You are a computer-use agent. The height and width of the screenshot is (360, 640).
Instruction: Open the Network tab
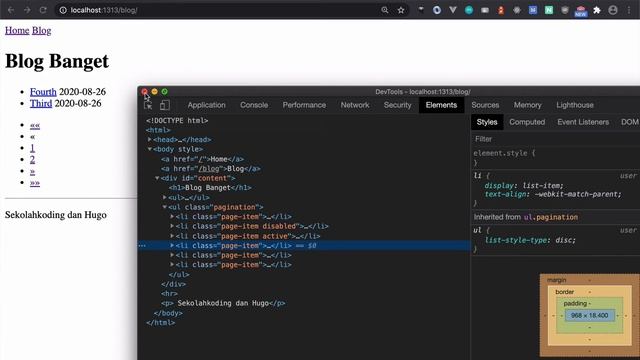355,105
